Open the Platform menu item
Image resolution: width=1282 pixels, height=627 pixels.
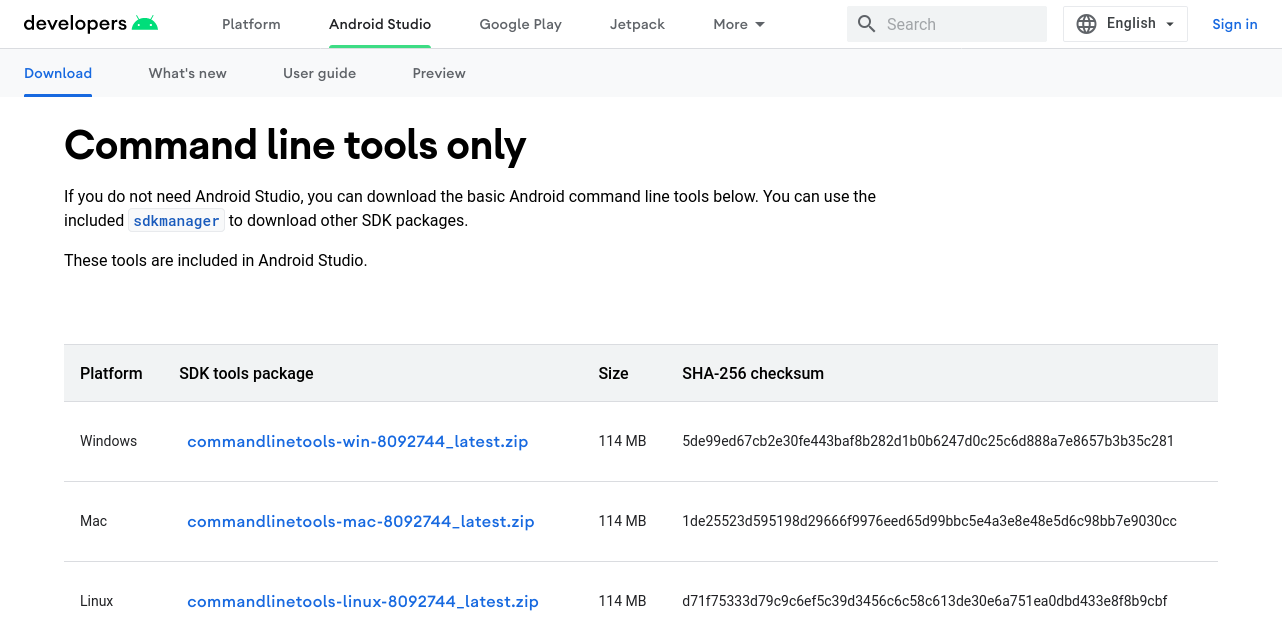(x=251, y=24)
